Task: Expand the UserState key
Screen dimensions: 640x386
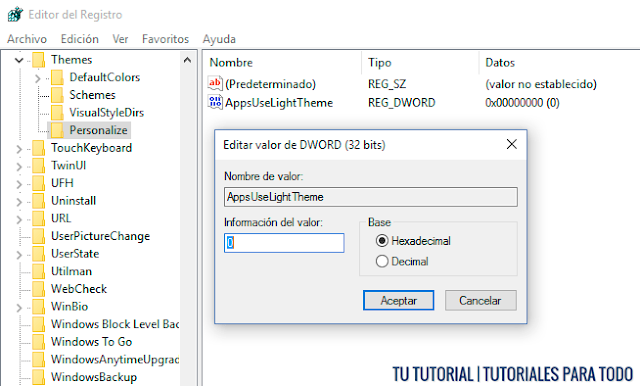Action: tap(19, 255)
